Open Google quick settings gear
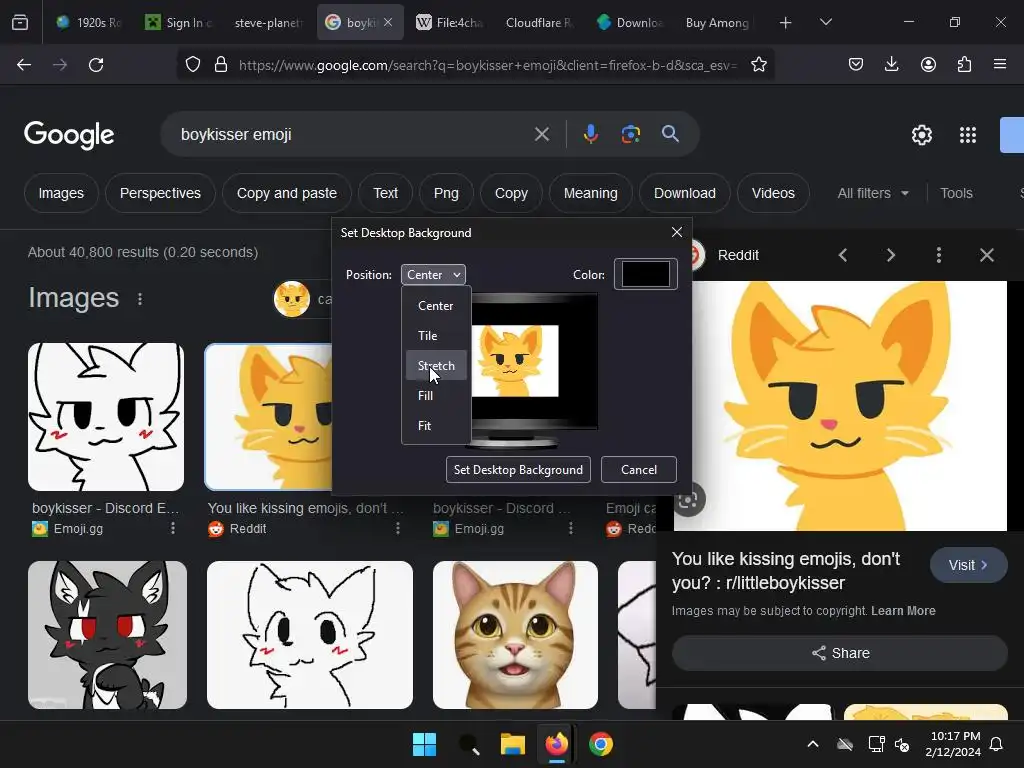The height and width of the screenshot is (768, 1024). coord(921,135)
